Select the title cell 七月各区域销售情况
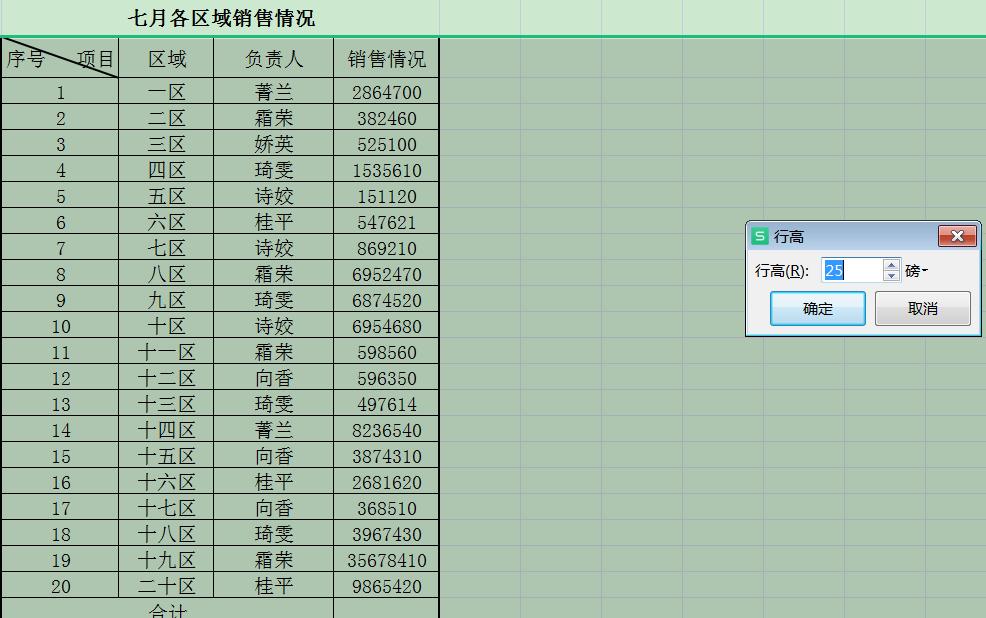 click(222, 18)
